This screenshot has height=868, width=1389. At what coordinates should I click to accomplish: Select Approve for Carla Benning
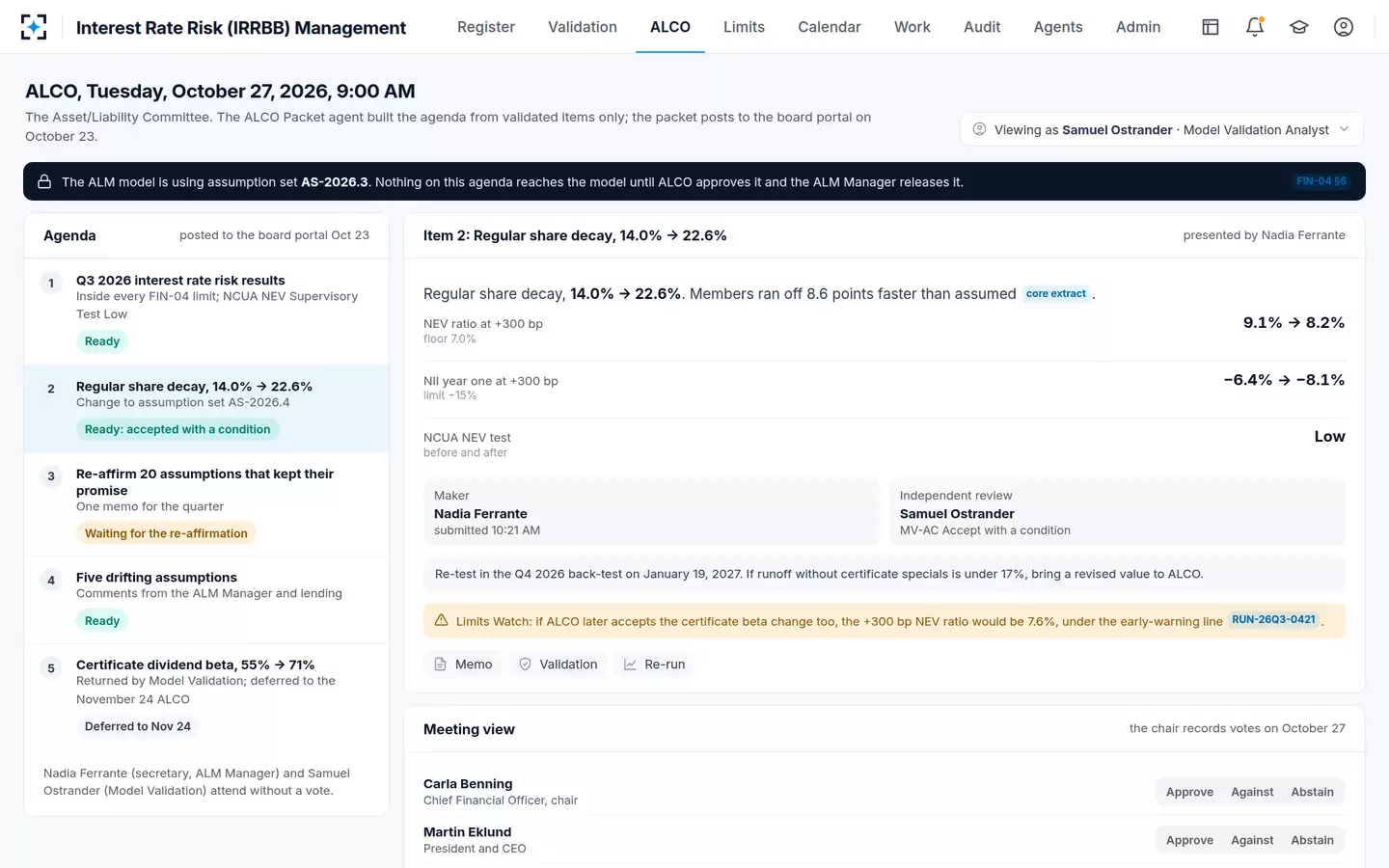click(1189, 792)
